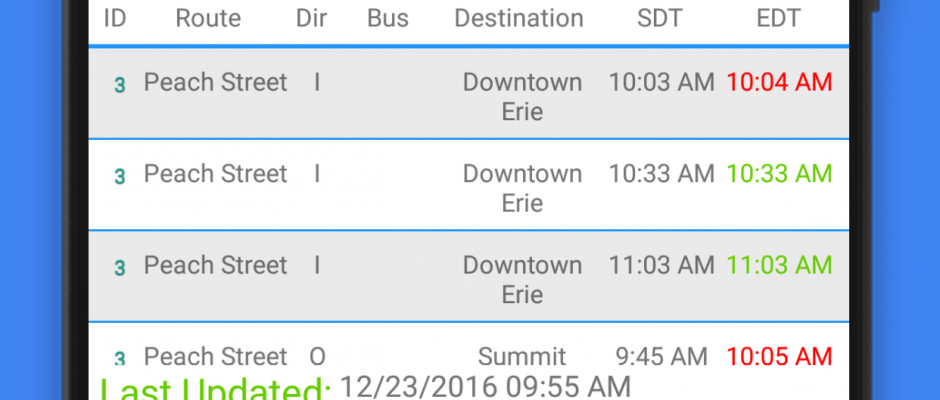
Task: Click the red 10:04 AM estimated time
Action: [x=779, y=82]
